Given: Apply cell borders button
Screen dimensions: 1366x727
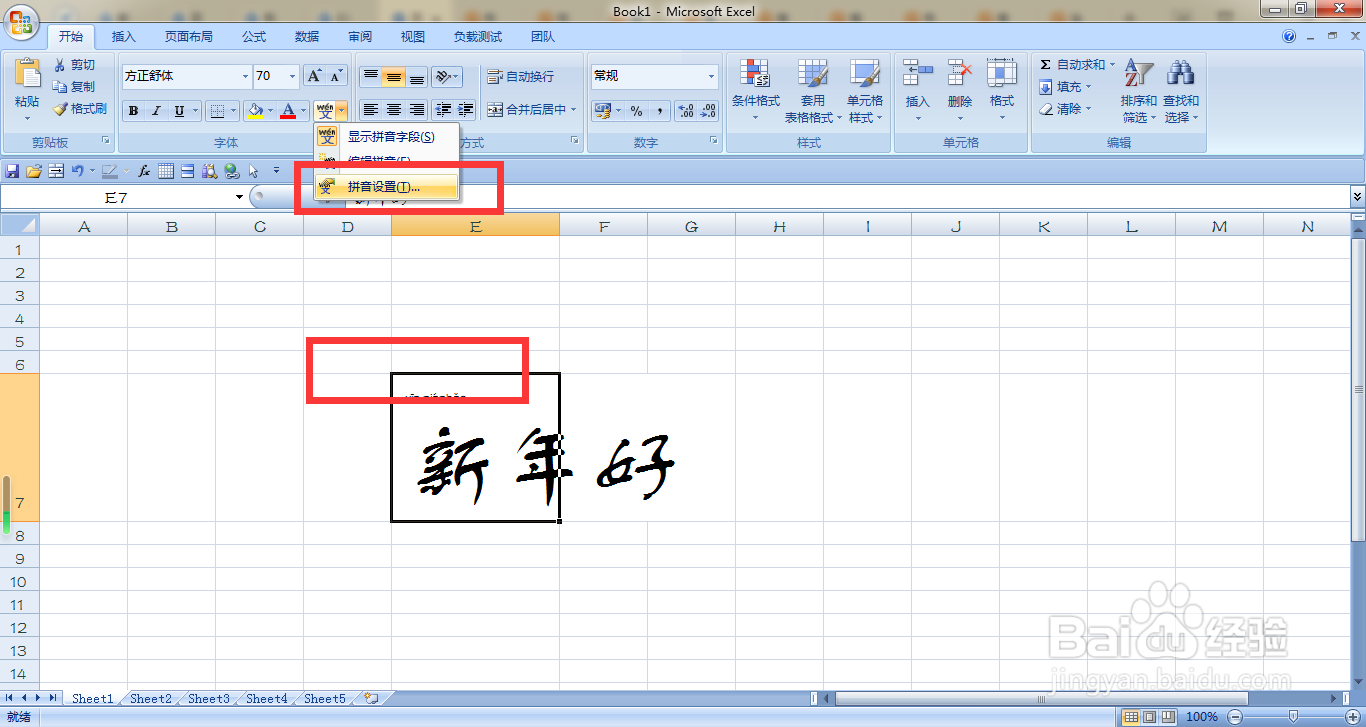Looking at the screenshot, I should [216, 111].
